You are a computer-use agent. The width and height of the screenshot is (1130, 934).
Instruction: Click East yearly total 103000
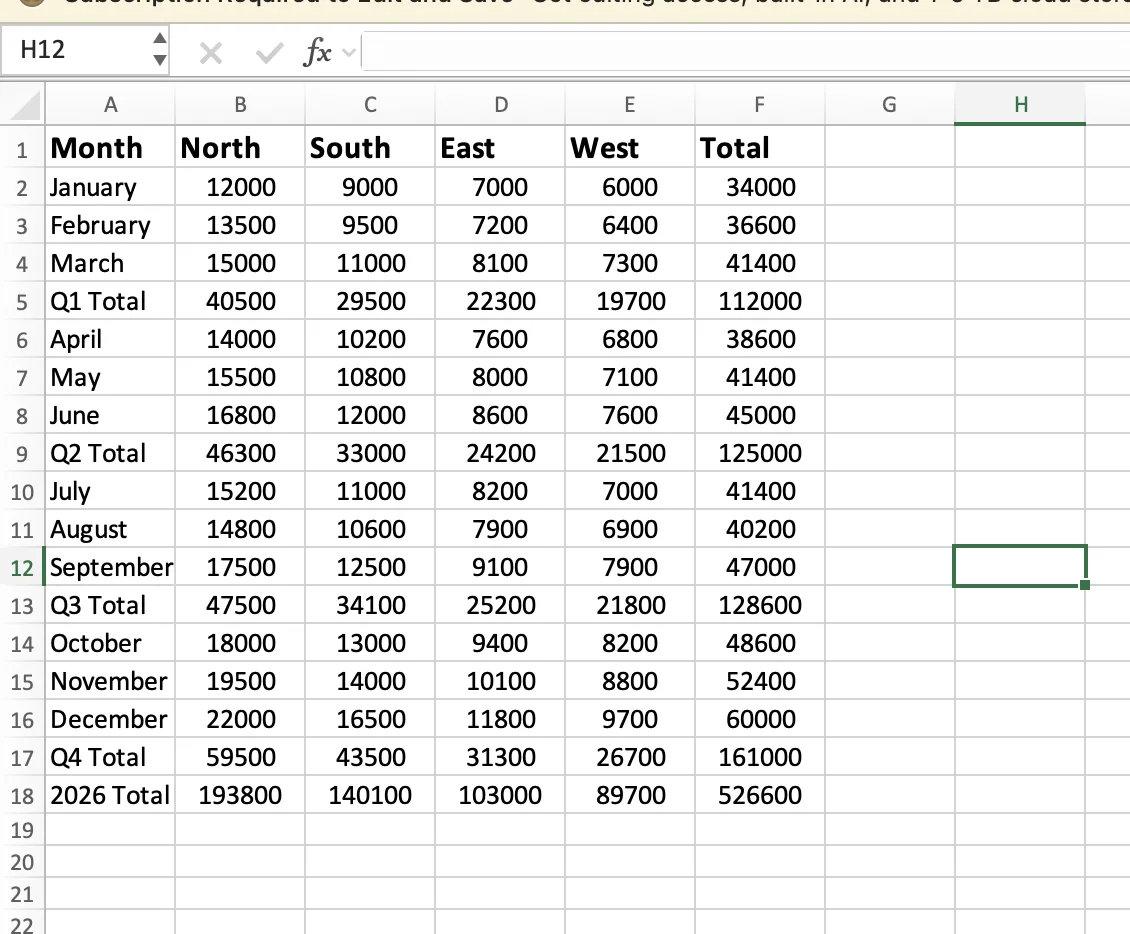click(x=501, y=796)
